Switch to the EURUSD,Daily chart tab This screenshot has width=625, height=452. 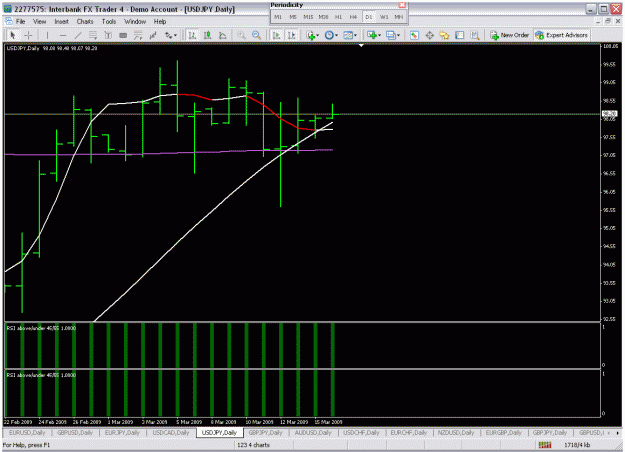tap(27, 433)
